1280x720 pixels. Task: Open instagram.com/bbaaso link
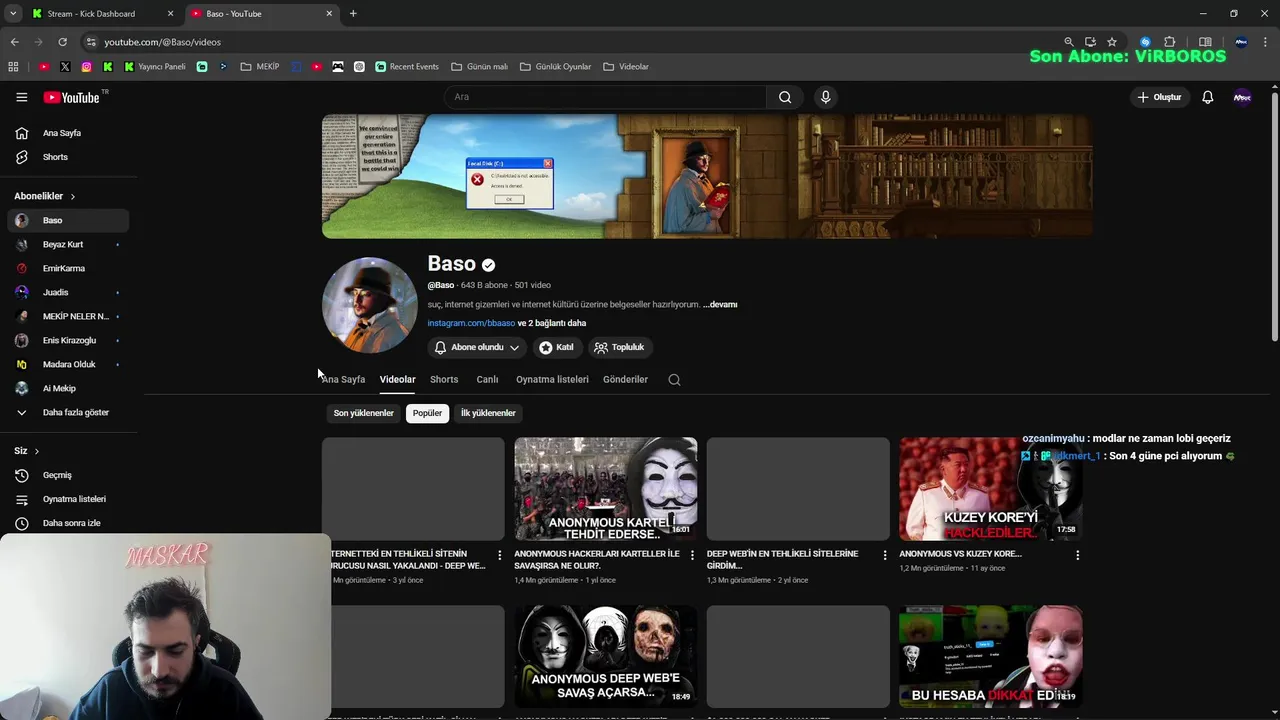pos(471,323)
